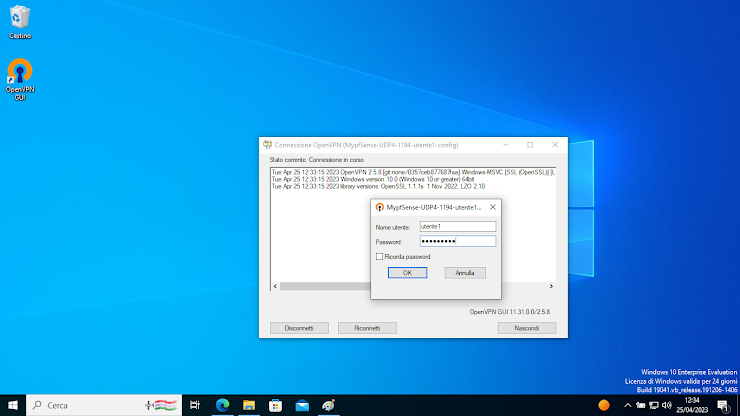Select the OpenVPN GUI desktop shortcut
Screen dimensions: 740x416
pyautogui.click(x=20, y=79)
